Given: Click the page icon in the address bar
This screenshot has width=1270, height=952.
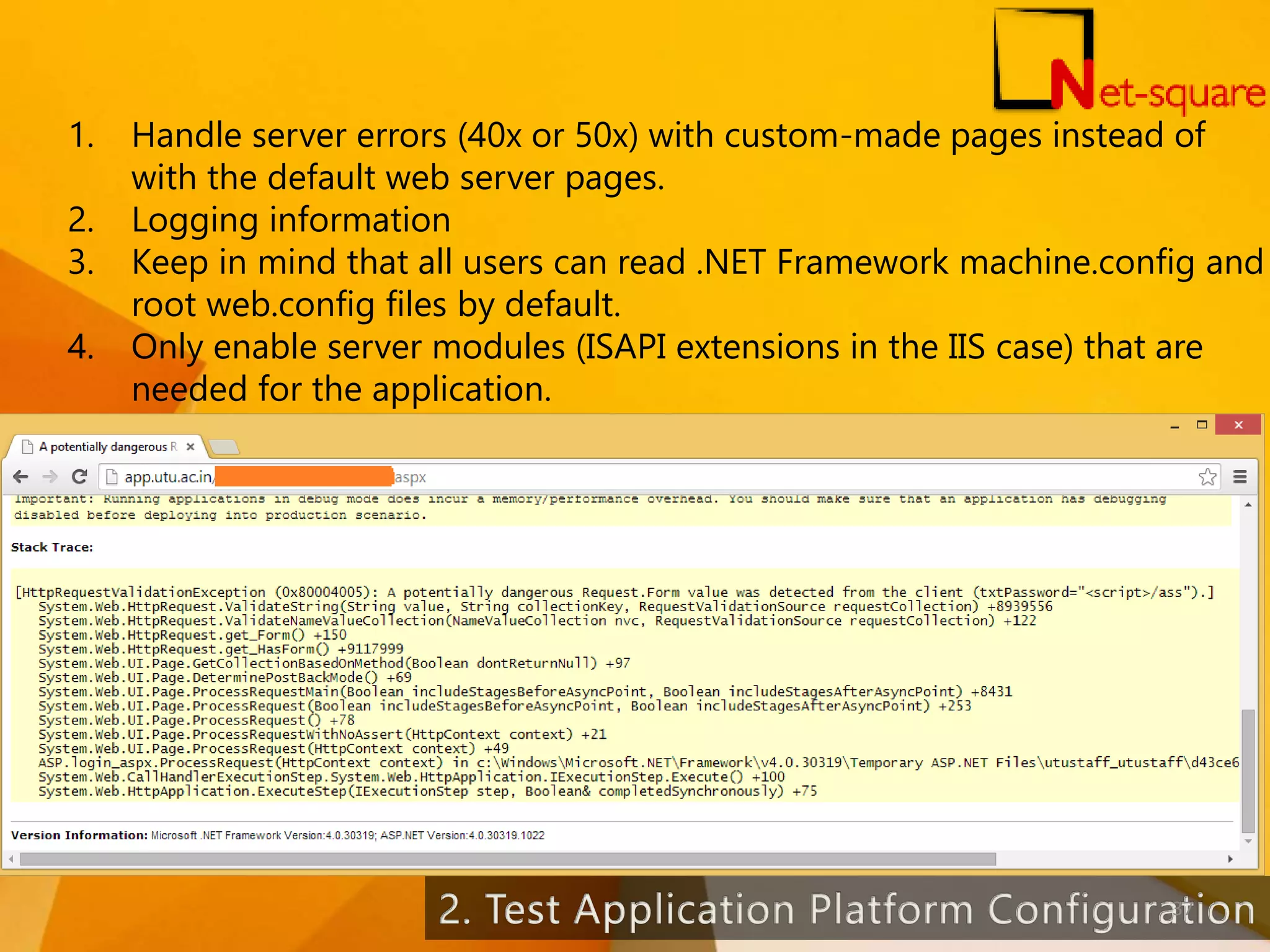Looking at the screenshot, I should click(112, 477).
